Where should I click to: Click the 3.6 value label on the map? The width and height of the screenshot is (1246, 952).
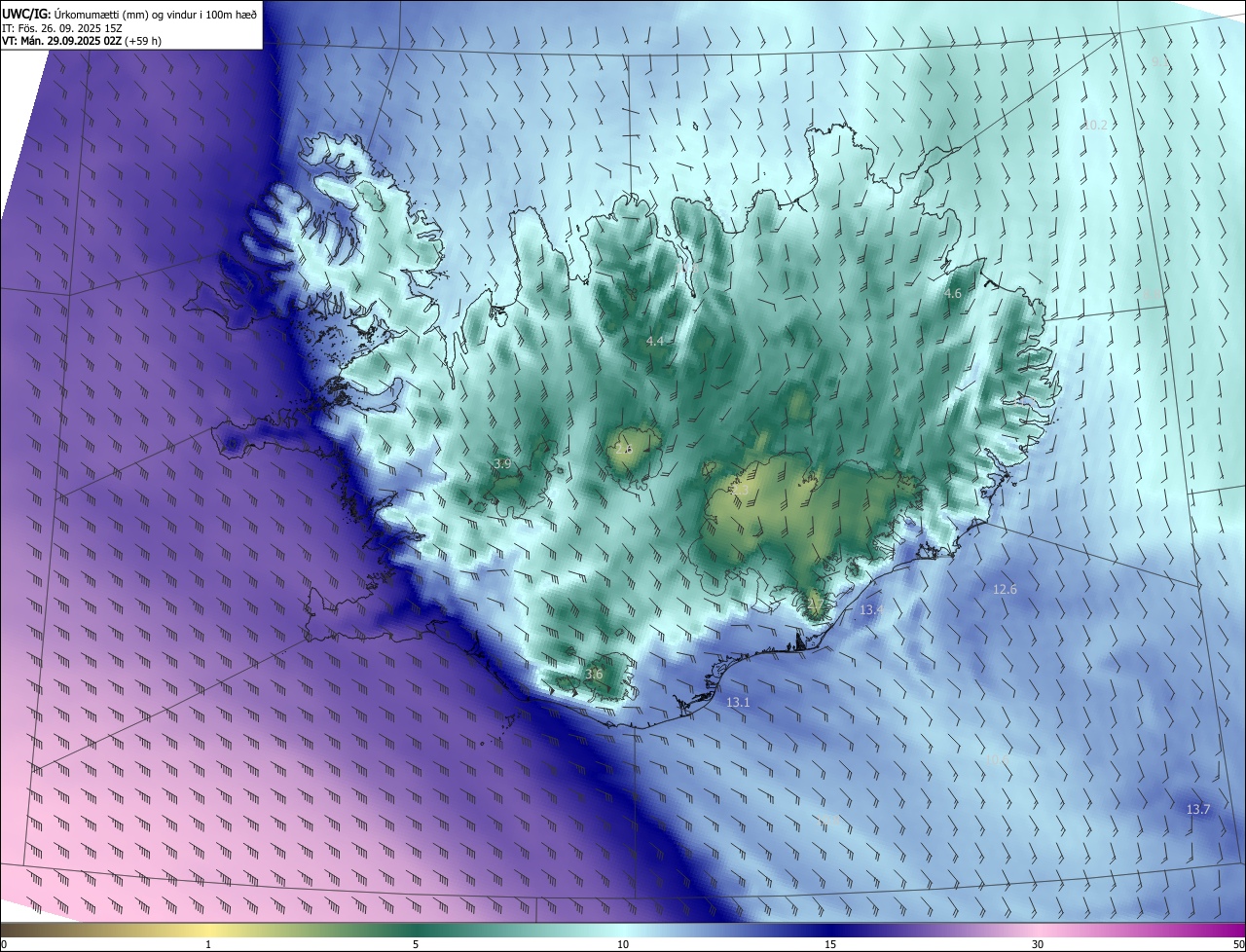pos(594,674)
